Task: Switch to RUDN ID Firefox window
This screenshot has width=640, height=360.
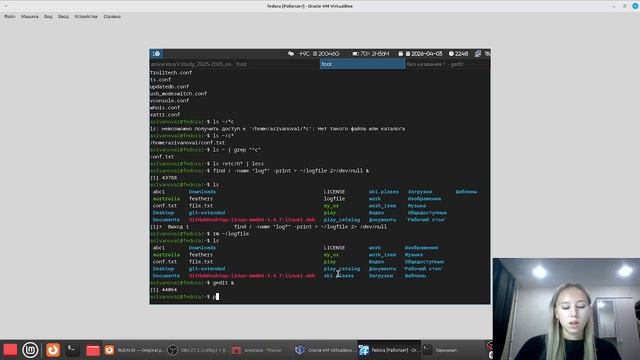Action: point(135,350)
